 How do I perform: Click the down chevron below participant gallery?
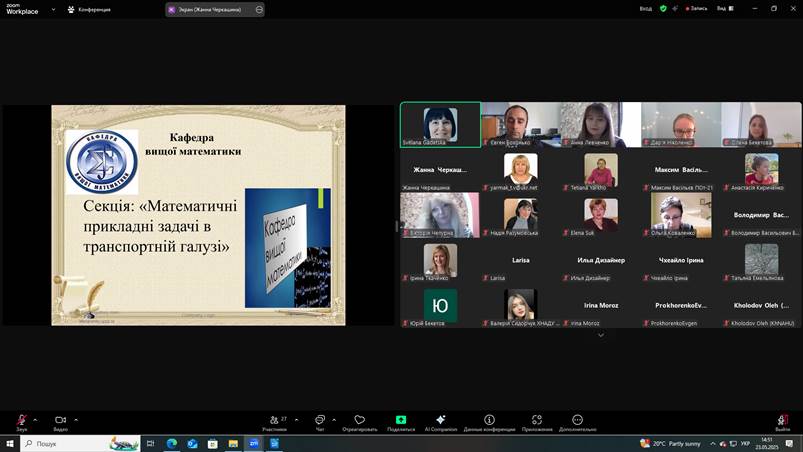601,335
